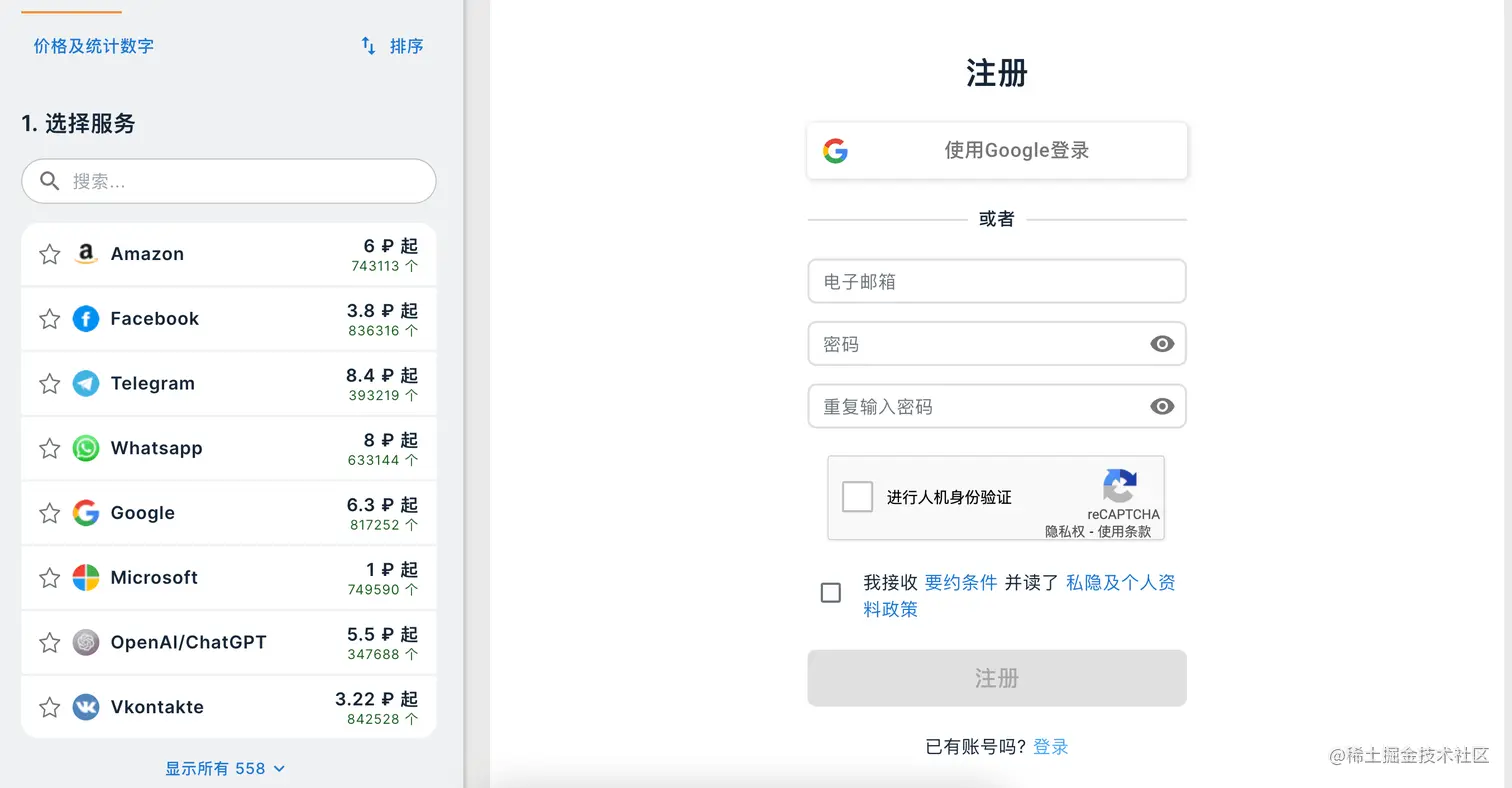Star the OpenAI/ChatGPT service

49,642
